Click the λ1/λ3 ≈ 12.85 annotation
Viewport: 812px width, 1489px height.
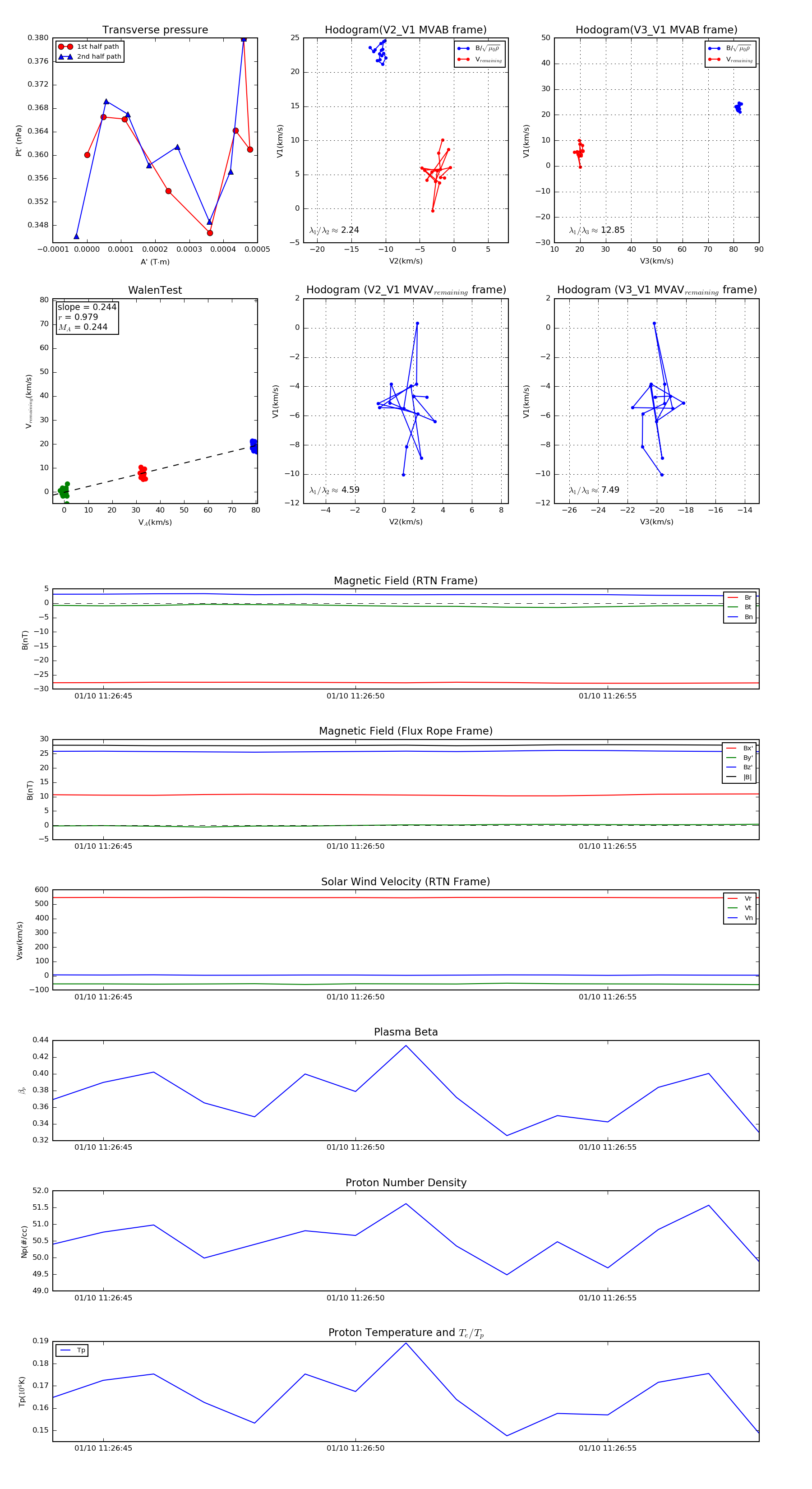point(597,230)
